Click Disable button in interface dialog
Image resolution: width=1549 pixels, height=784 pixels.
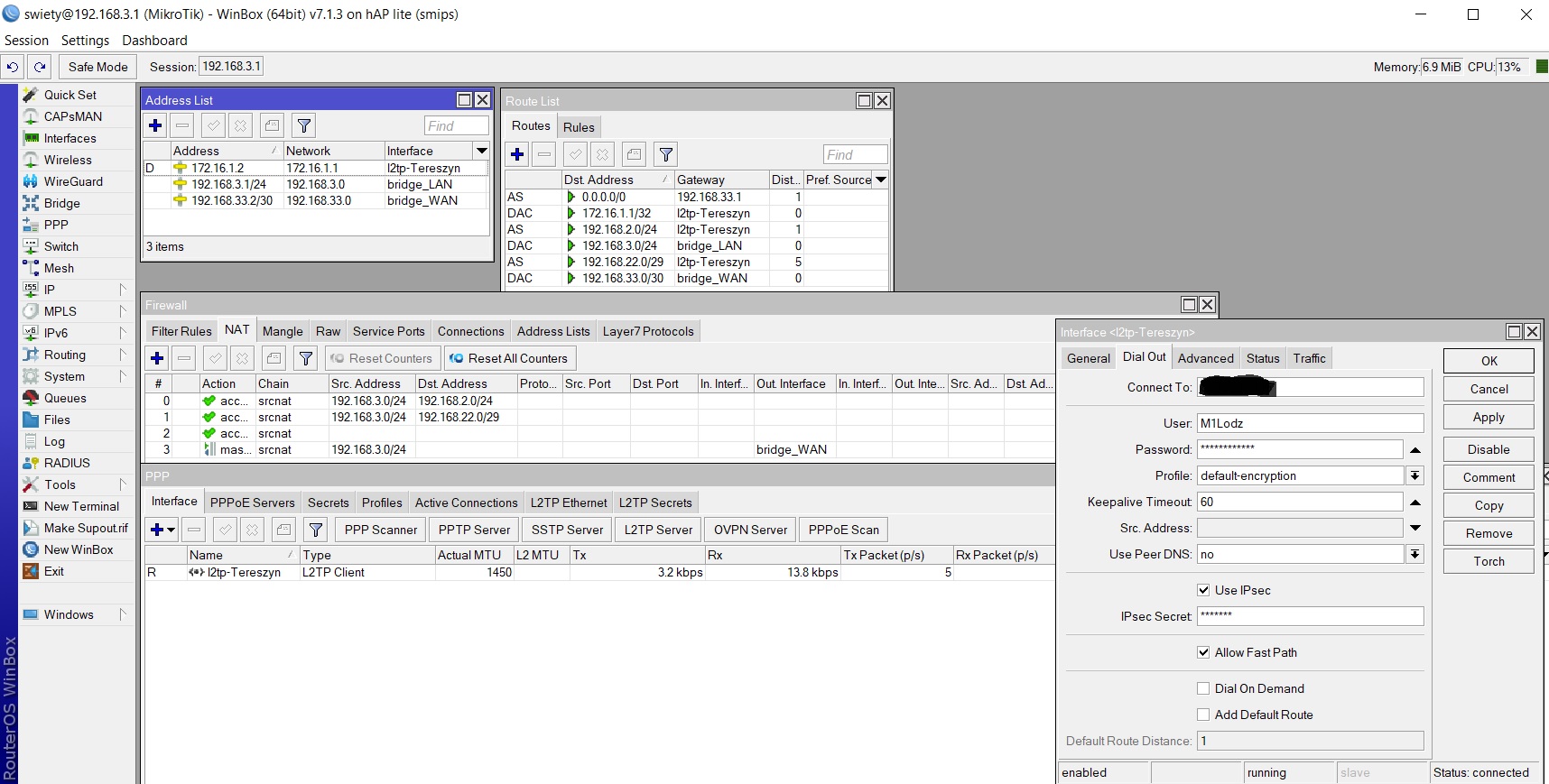pyautogui.click(x=1489, y=449)
